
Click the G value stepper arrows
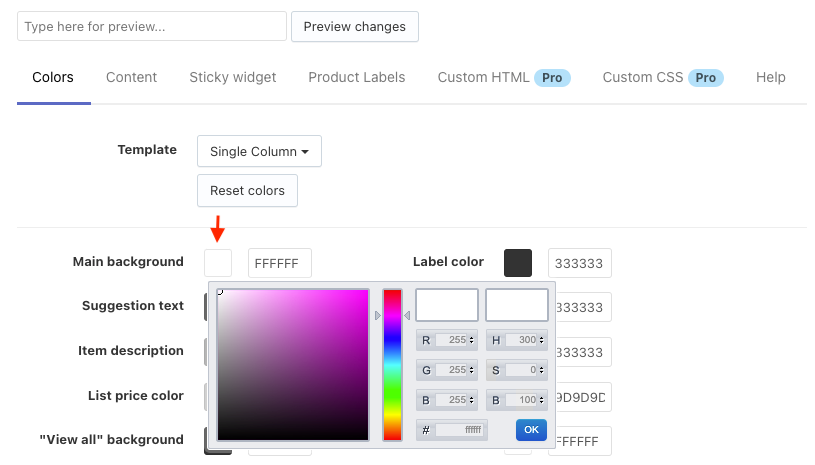pyautogui.click(x=471, y=370)
